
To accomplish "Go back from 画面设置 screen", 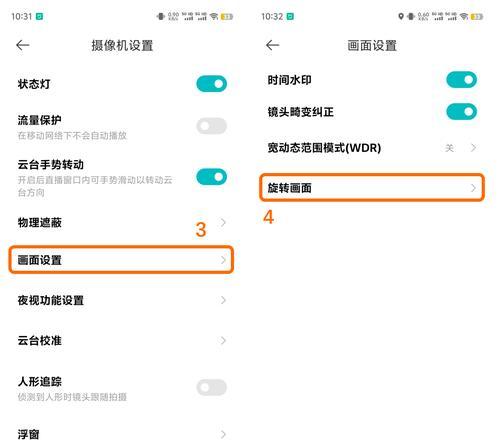I will click(272, 45).
